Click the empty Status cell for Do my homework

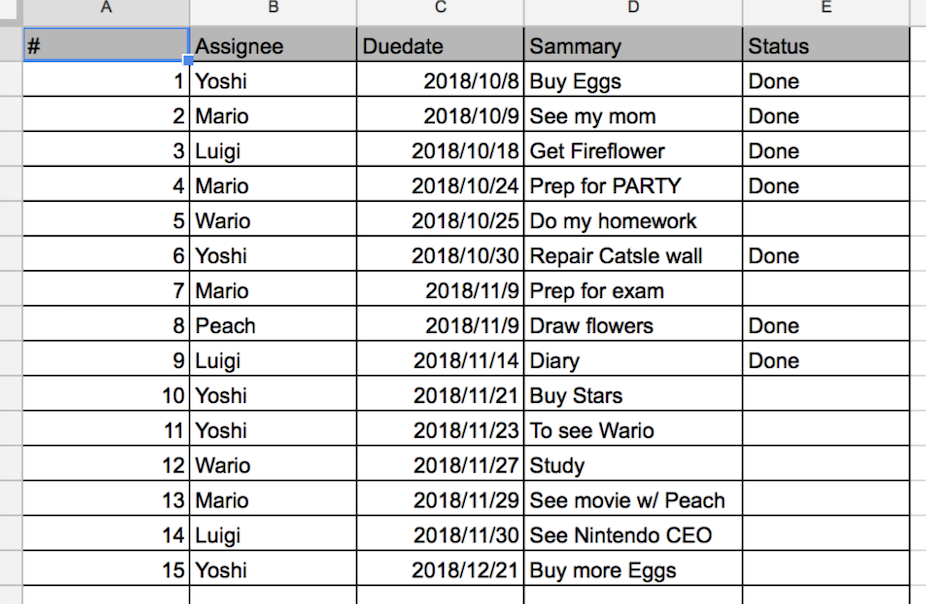(826, 219)
